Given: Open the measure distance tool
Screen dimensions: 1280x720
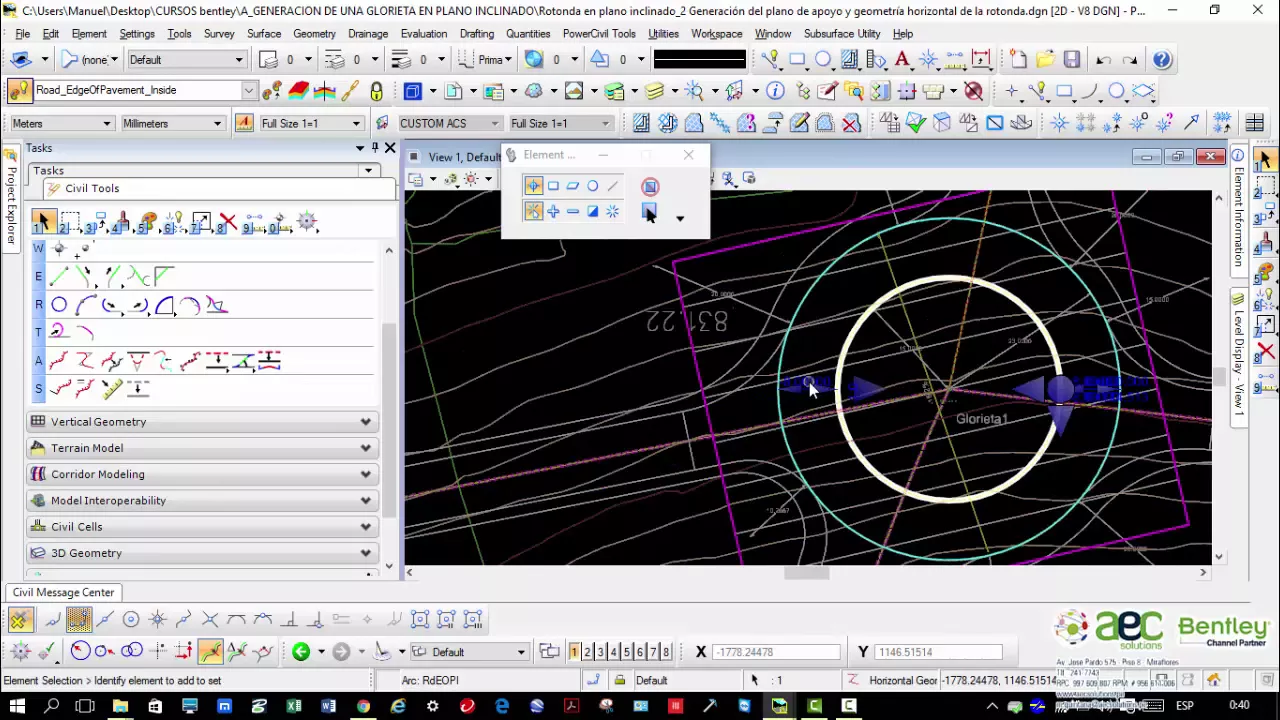Looking at the screenshot, I should (x=954, y=60).
